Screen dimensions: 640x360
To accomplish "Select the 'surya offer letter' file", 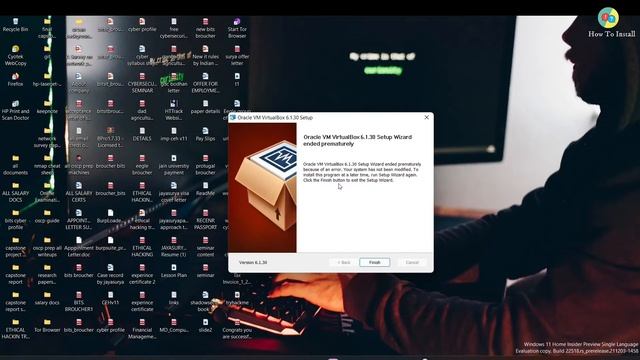I will point(237,56).
